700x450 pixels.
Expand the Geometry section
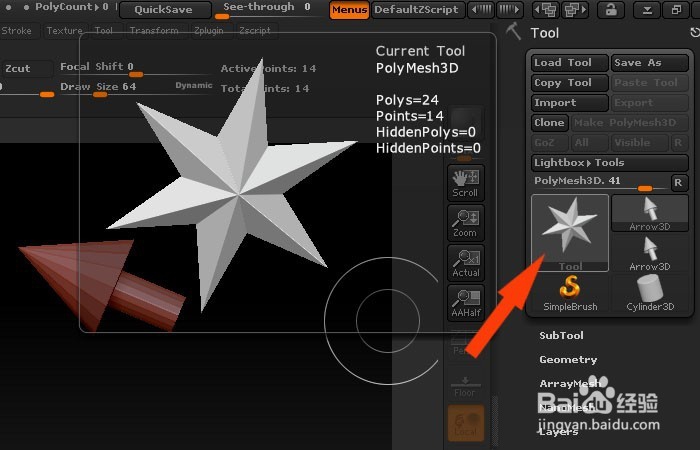(x=568, y=360)
